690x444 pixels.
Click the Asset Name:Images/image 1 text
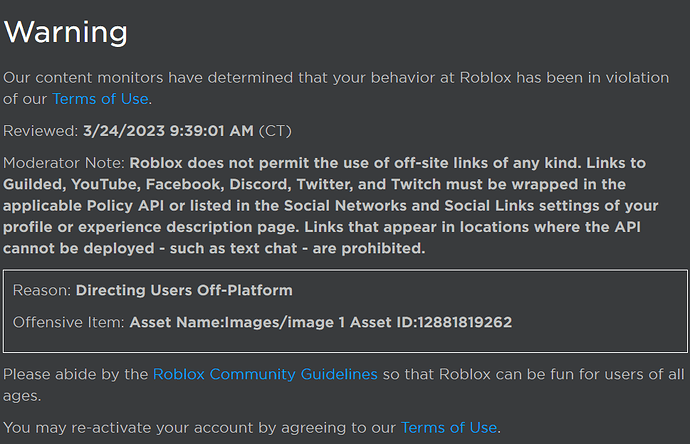coord(237,323)
